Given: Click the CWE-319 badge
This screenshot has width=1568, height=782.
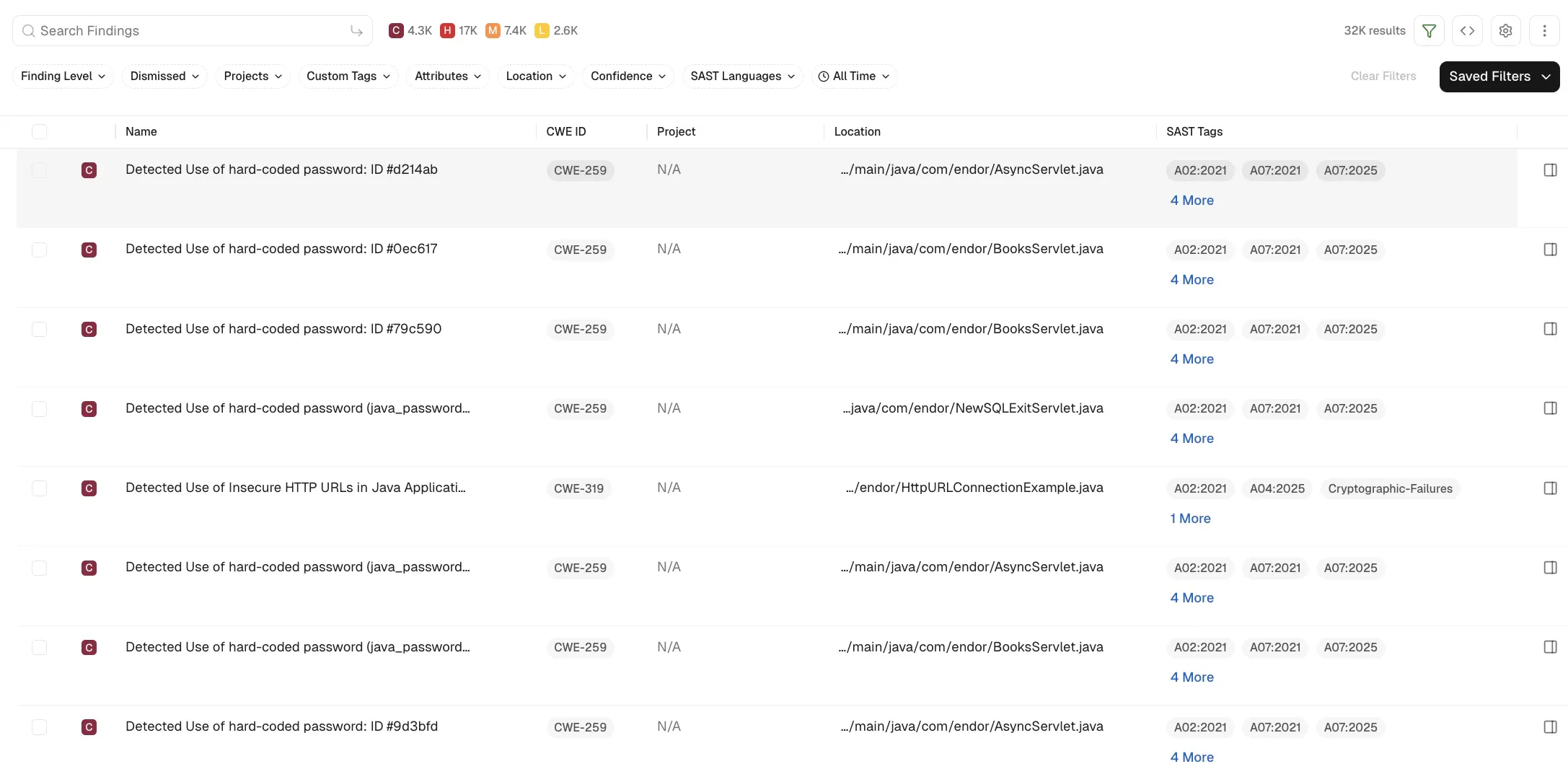Looking at the screenshot, I should [578, 488].
